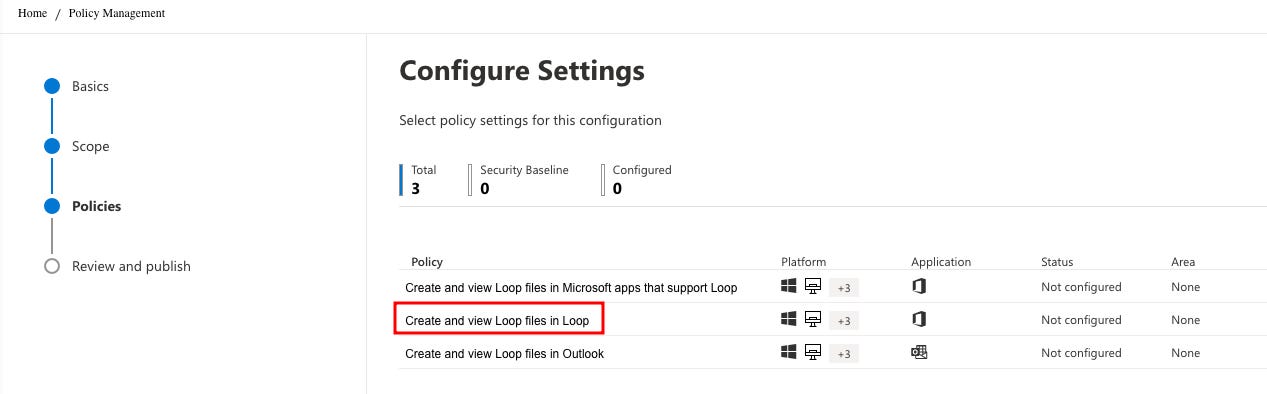Sort by Policy column header
The image size is (1267, 394).
click(x=427, y=262)
